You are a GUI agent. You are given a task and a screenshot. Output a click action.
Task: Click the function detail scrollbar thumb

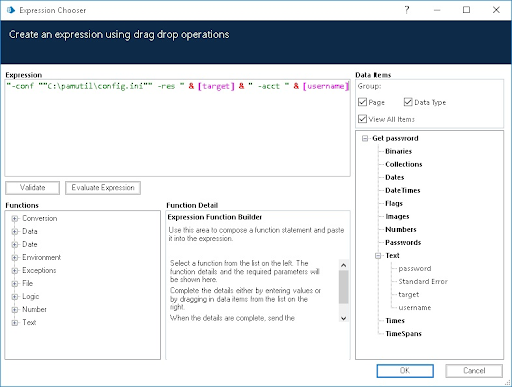coord(344,287)
